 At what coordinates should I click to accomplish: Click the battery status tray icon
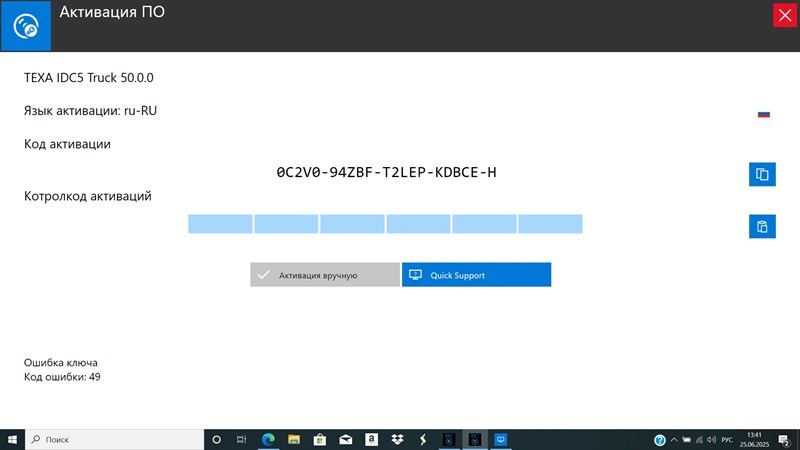tap(687, 440)
